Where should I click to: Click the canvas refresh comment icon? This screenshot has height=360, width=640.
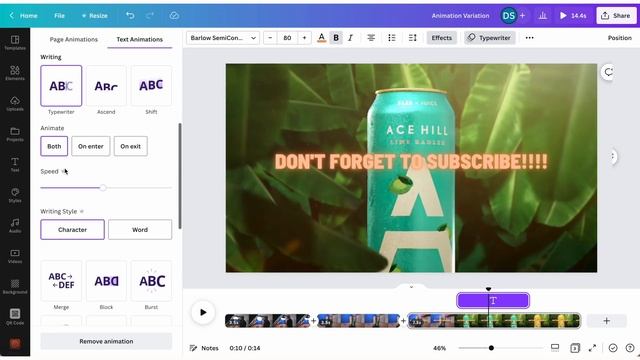[608, 72]
